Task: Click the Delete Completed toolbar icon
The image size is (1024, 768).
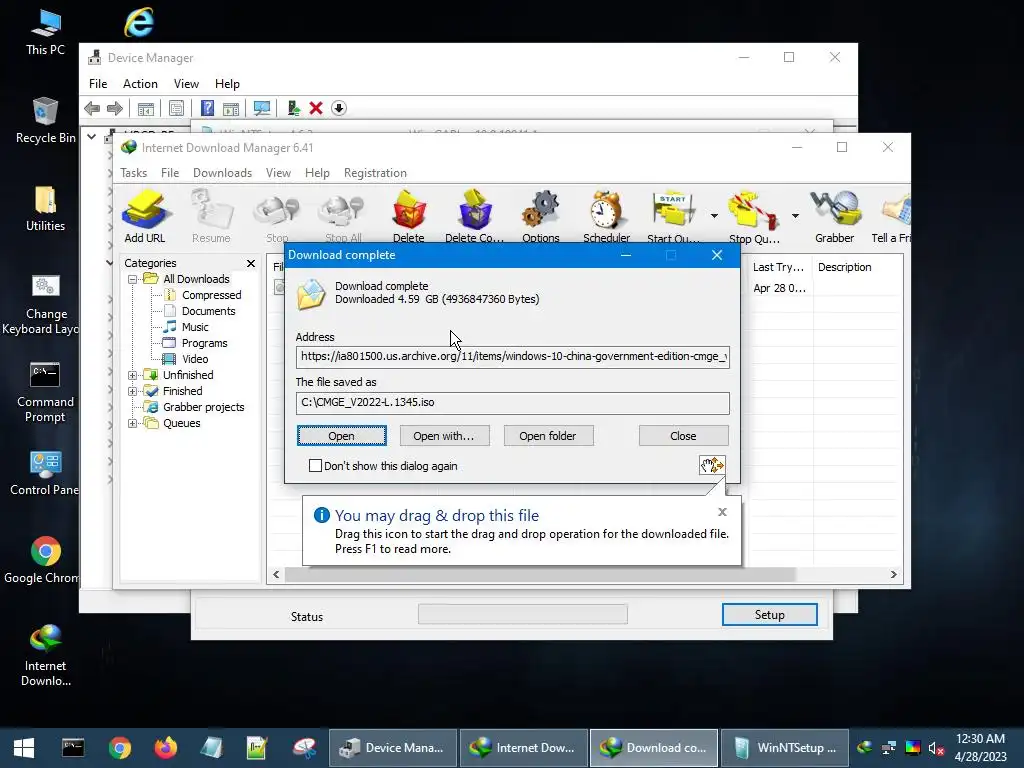Action: (x=475, y=216)
